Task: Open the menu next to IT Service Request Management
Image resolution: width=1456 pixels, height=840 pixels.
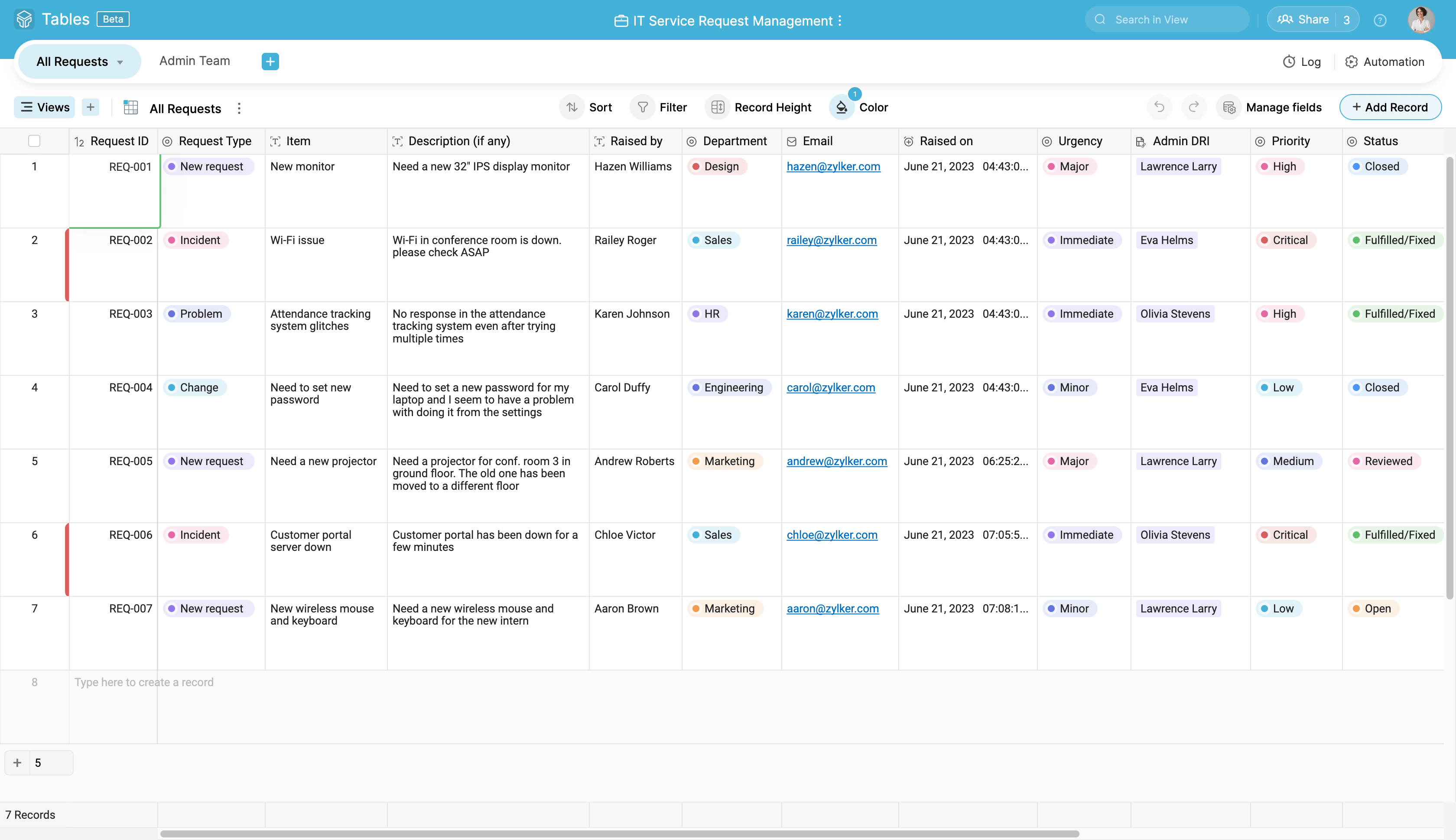Action: (839, 21)
